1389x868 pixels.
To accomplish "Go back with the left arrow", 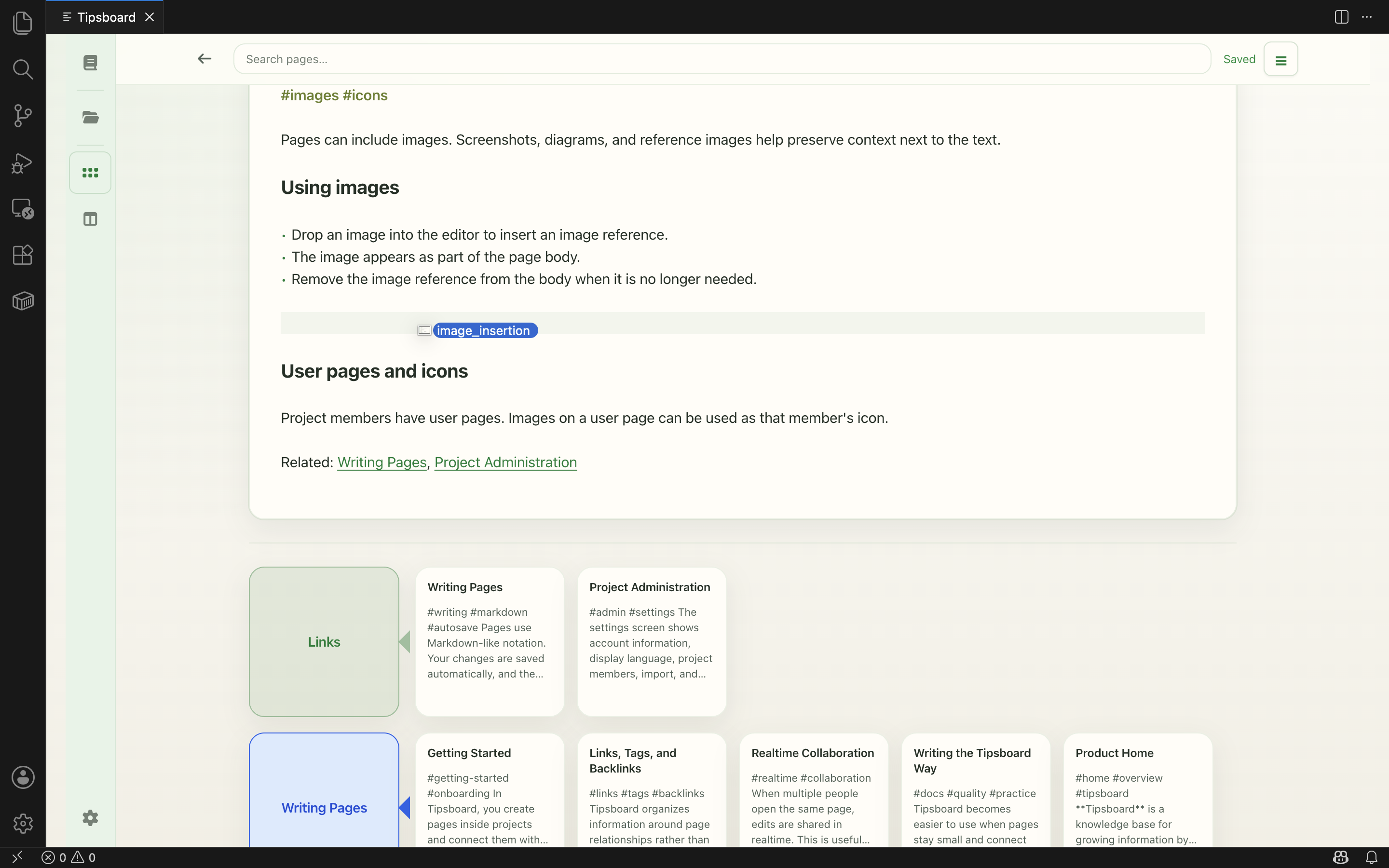I will pos(204,58).
